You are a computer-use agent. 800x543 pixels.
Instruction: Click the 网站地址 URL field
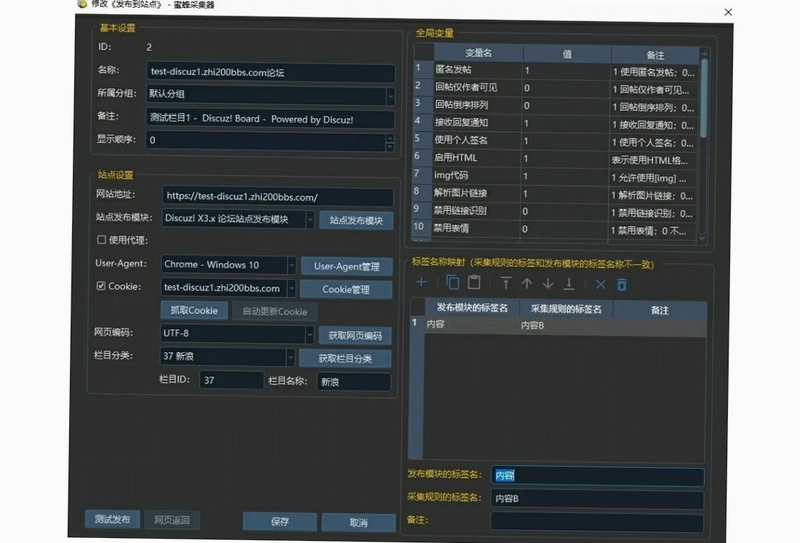278,196
